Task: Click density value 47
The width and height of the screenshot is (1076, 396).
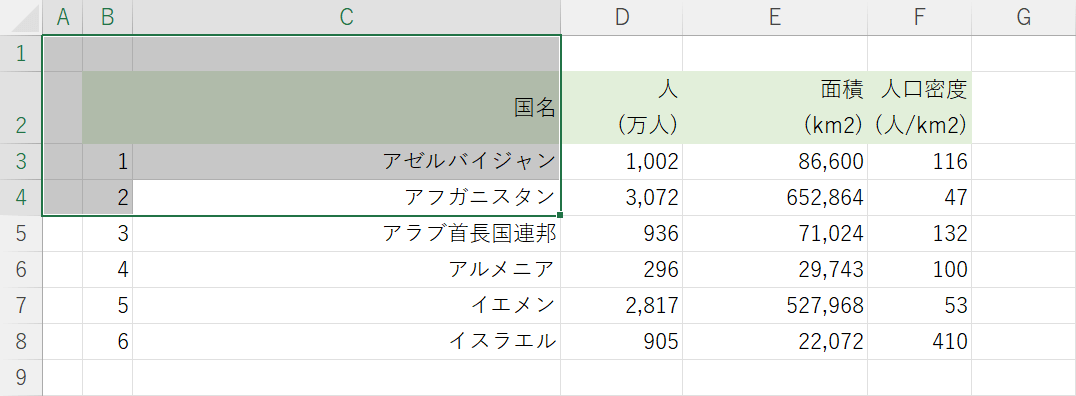Action: pyautogui.click(x=920, y=198)
